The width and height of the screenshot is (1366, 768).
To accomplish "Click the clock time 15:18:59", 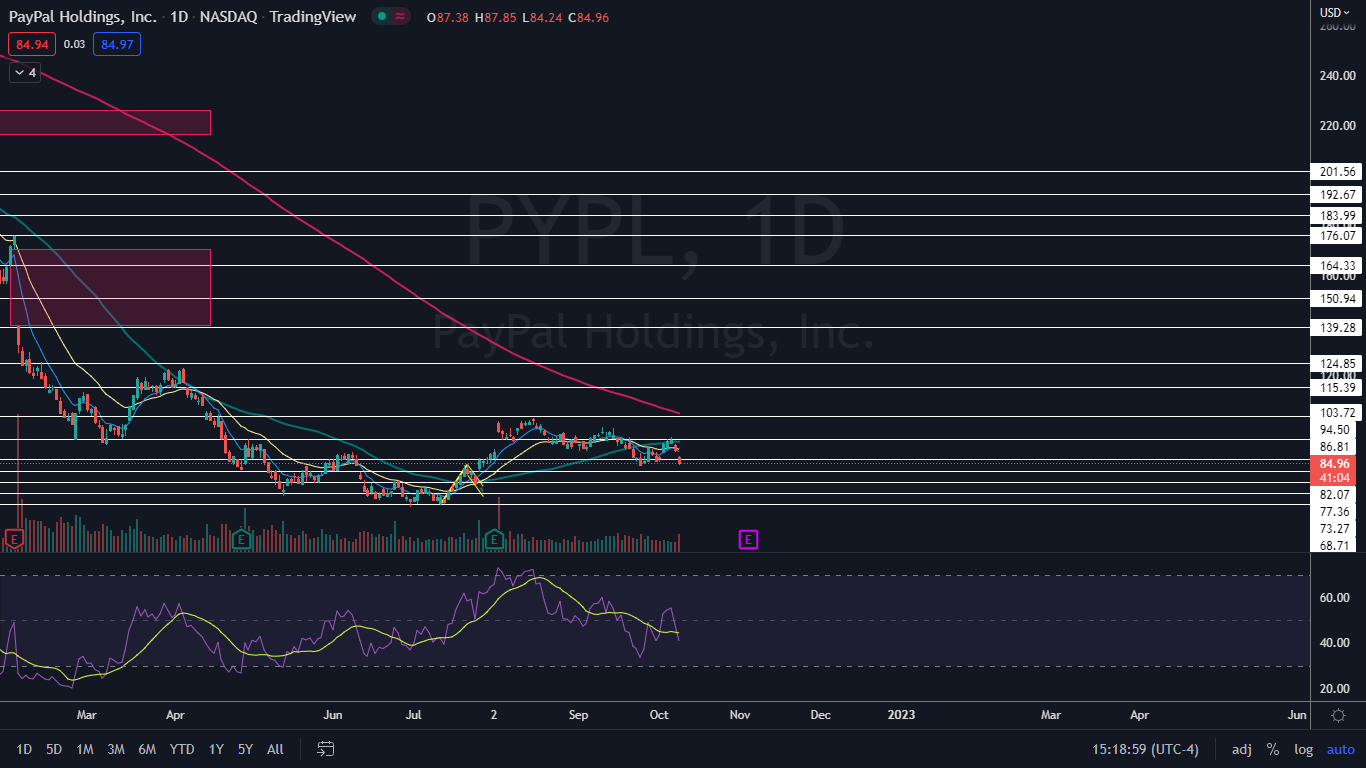I will click(1122, 749).
